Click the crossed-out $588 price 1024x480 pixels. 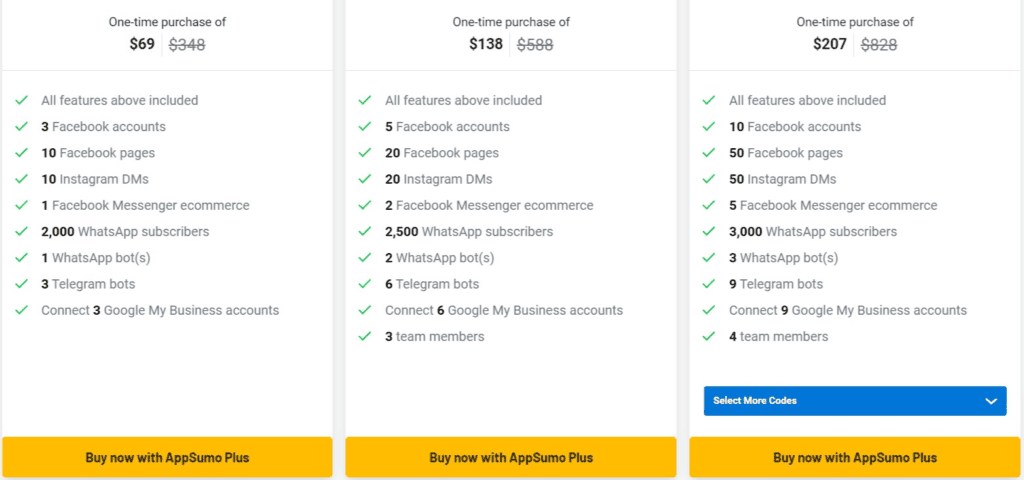[534, 44]
